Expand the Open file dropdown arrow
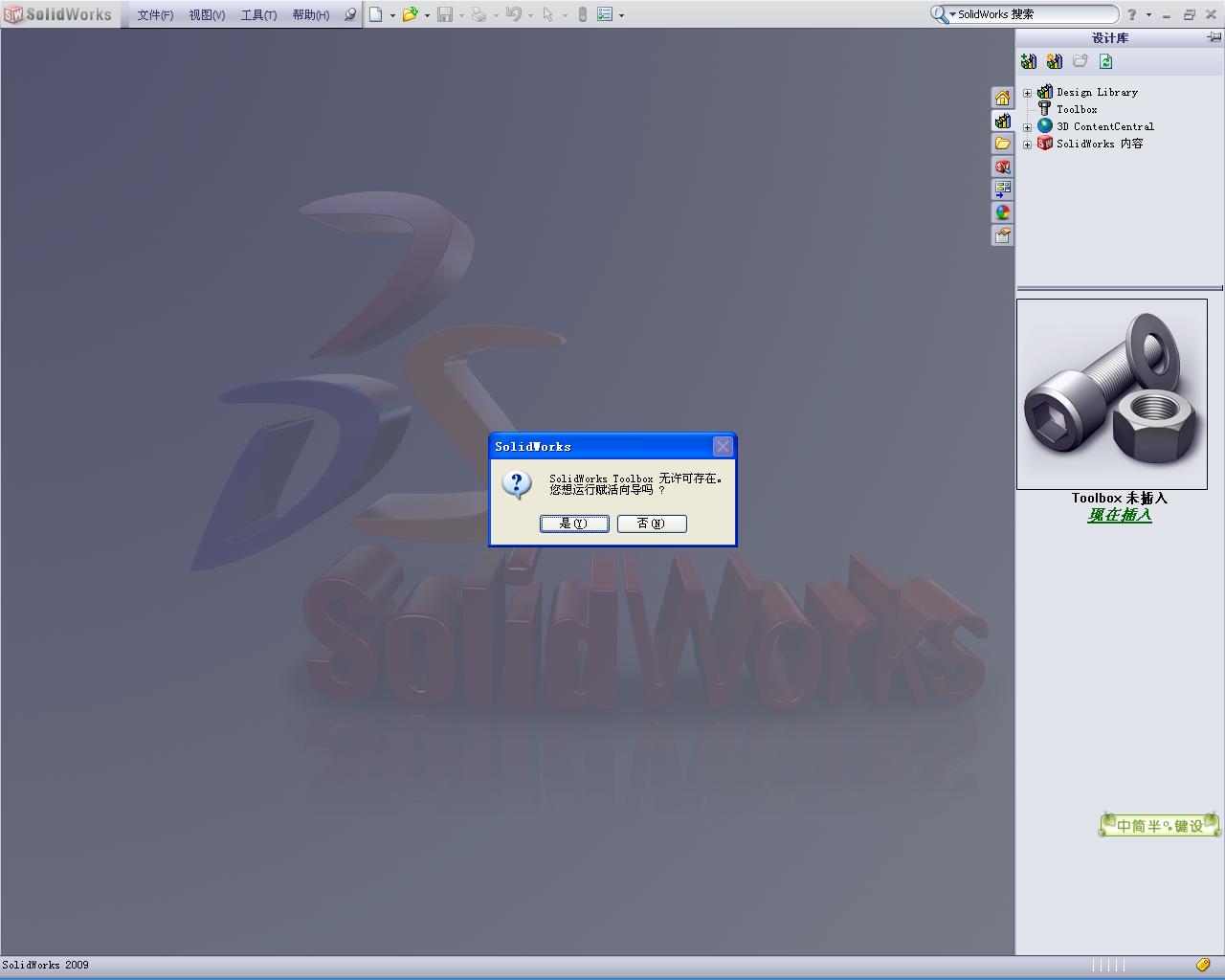1225x980 pixels. coord(427,15)
